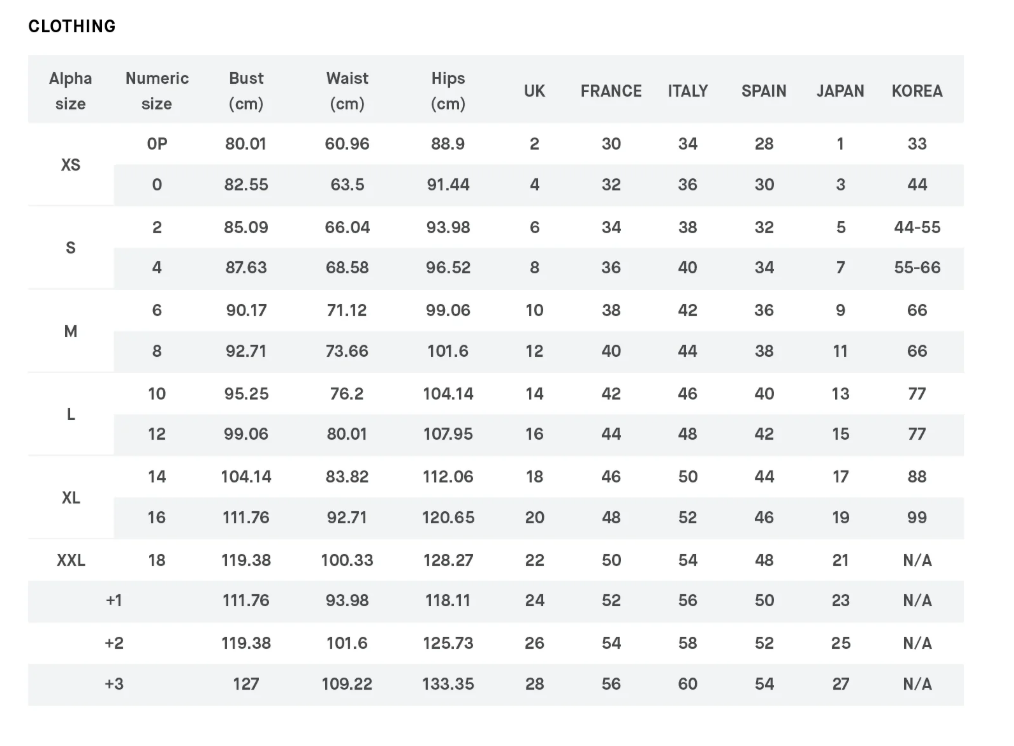Click the Waist (cm) column header
The height and width of the screenshot is (746, 1014).
(347, 91)
